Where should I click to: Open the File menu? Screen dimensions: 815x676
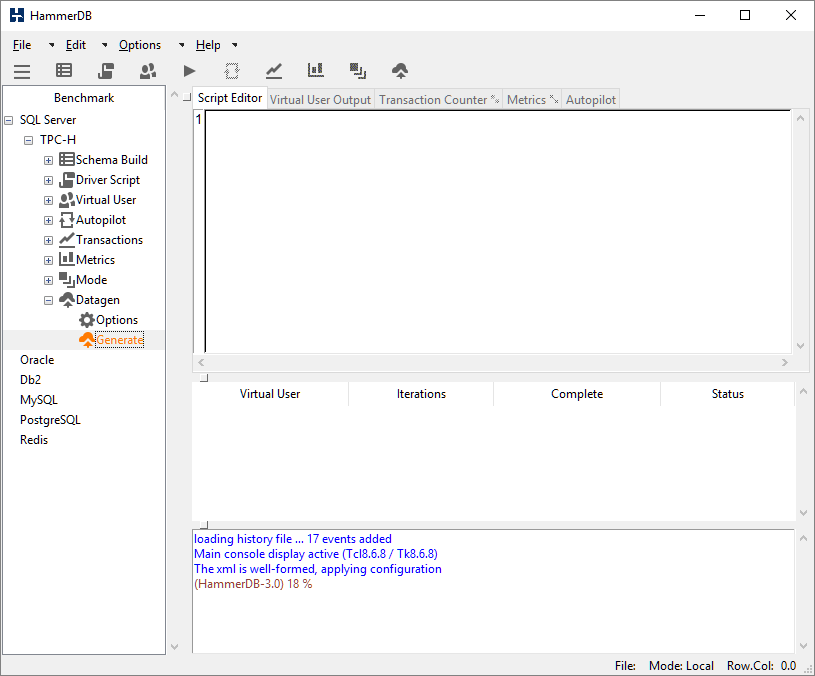22,45
